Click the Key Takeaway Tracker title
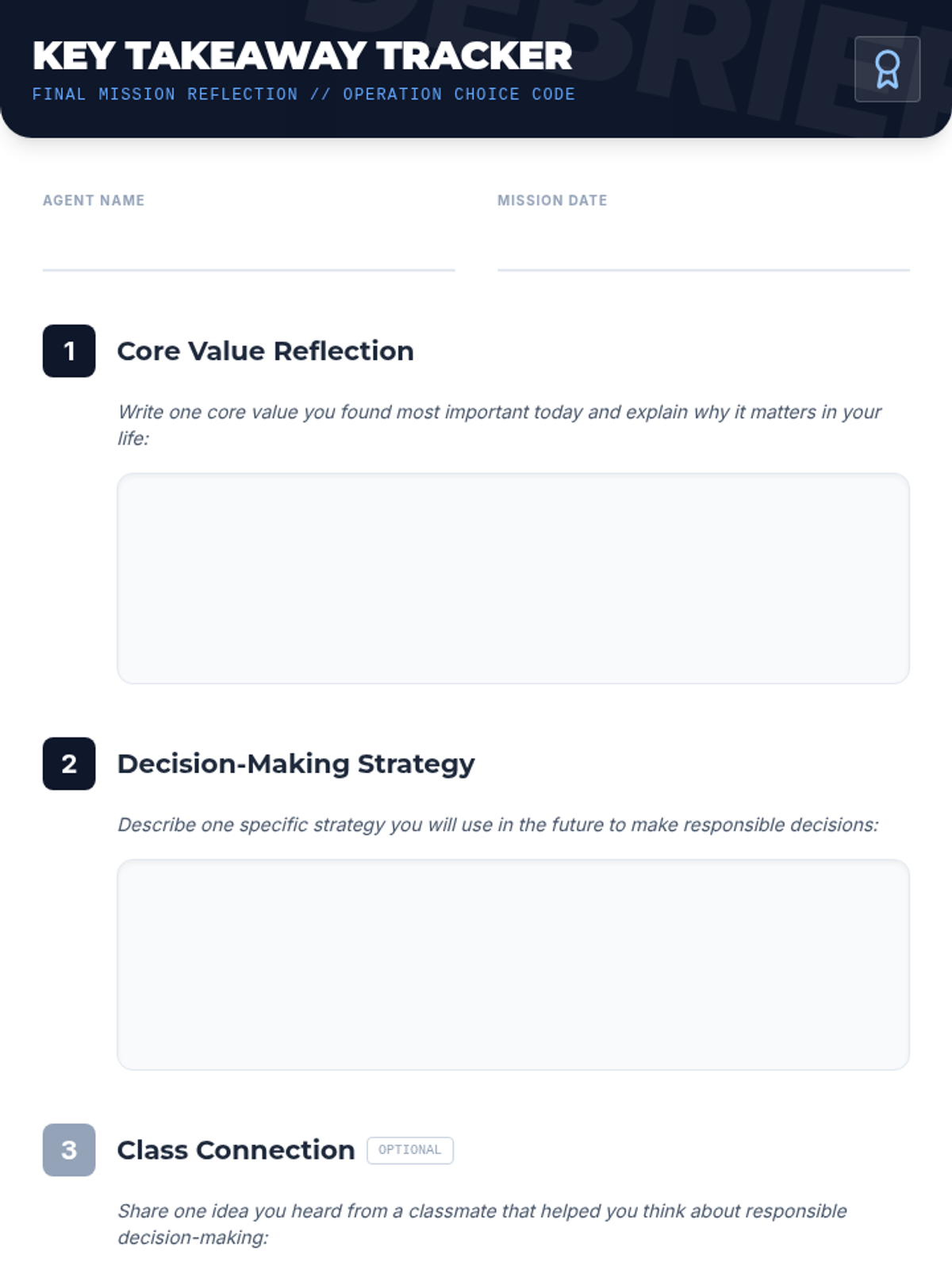Image resolution: width=952 pixels, height=1270 pixels. coord(302,56)
